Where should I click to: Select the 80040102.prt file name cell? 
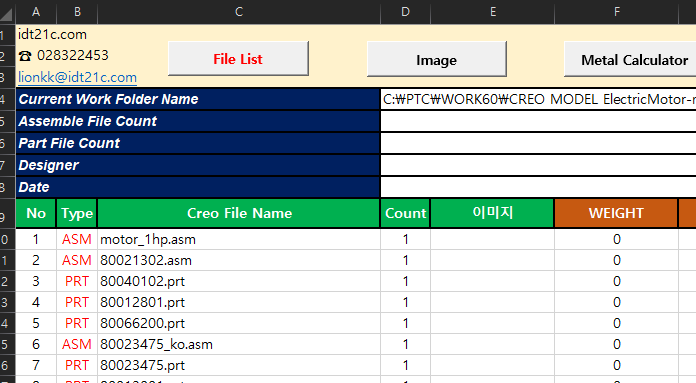(239, 281)
